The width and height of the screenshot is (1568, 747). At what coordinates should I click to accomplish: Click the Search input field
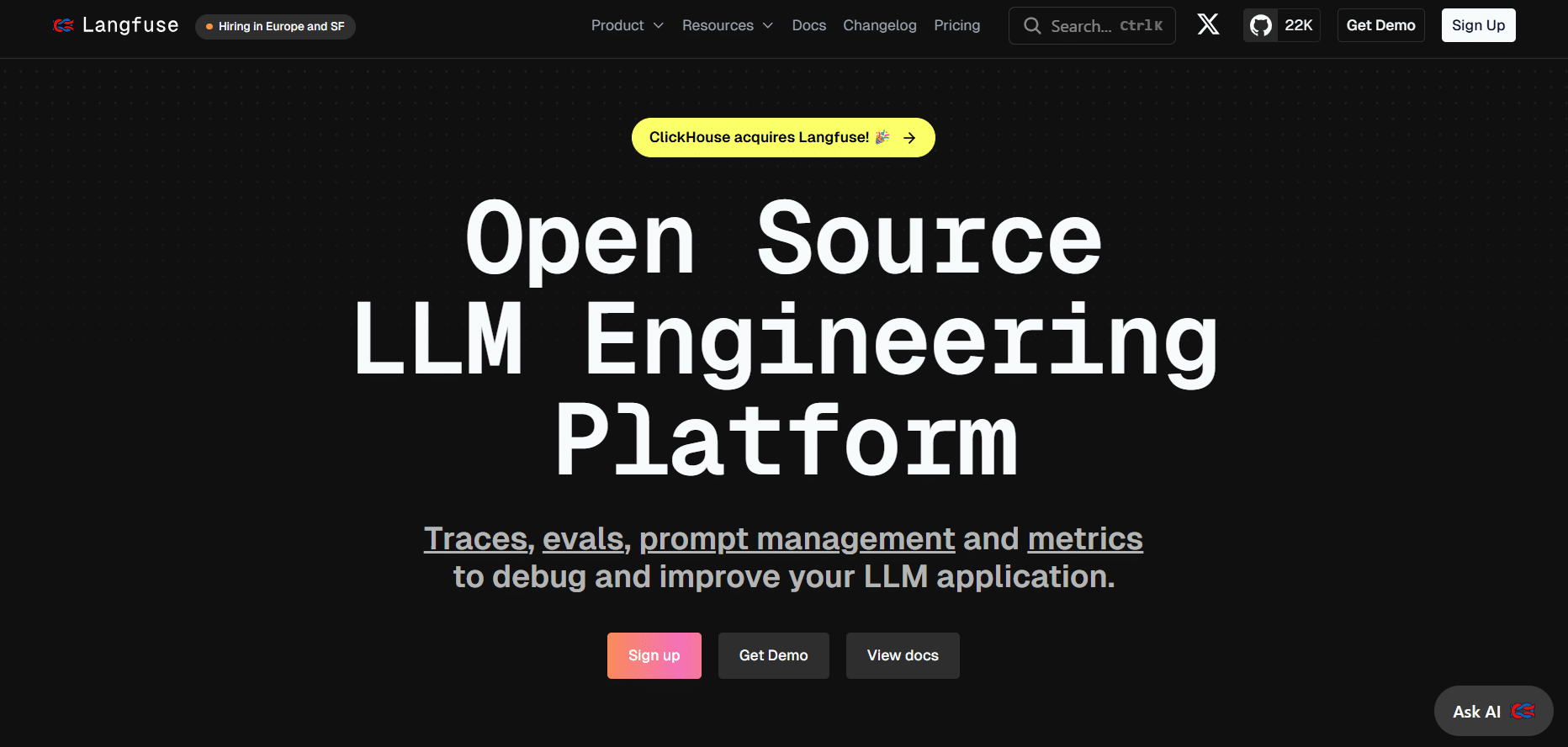(1092, 26)
